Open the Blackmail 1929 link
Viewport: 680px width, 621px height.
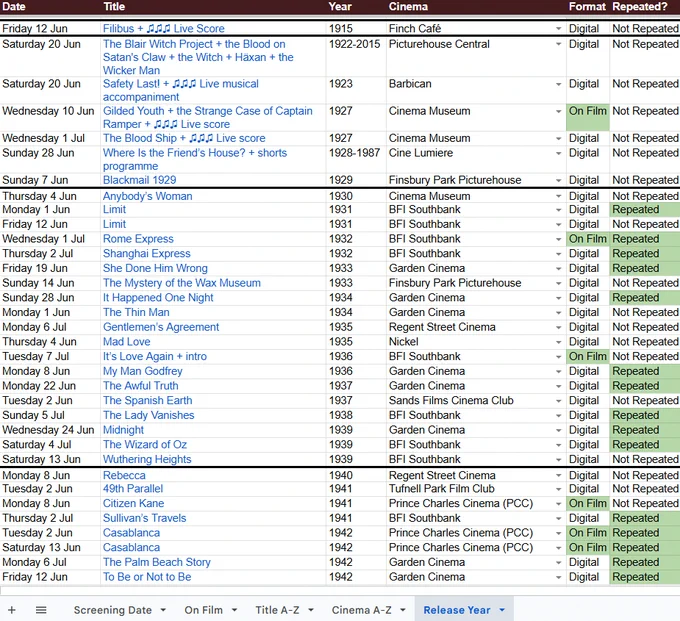coord(139,180)
